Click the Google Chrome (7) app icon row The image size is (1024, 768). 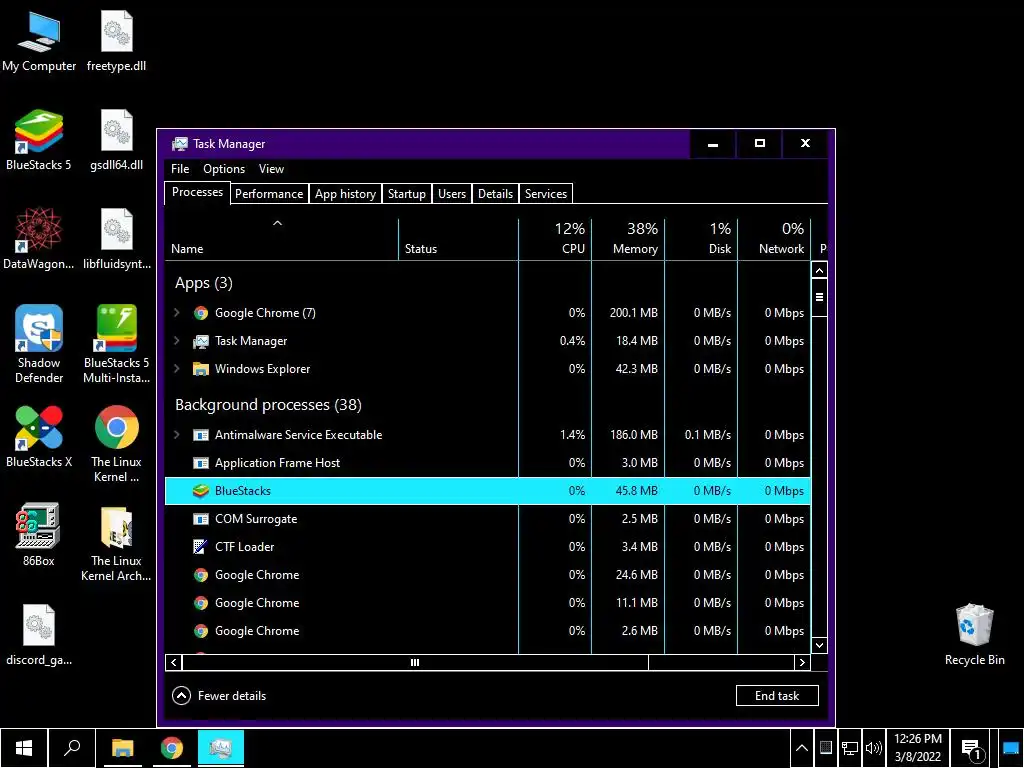(488, 313)
